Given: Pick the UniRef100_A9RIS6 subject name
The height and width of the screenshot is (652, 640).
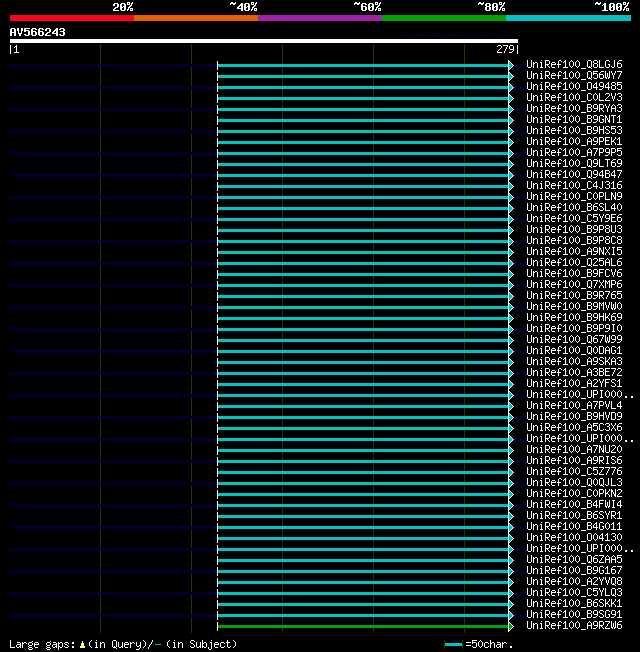Looking at the screenshot, I should pyautogui.click(x=574, y=460).
